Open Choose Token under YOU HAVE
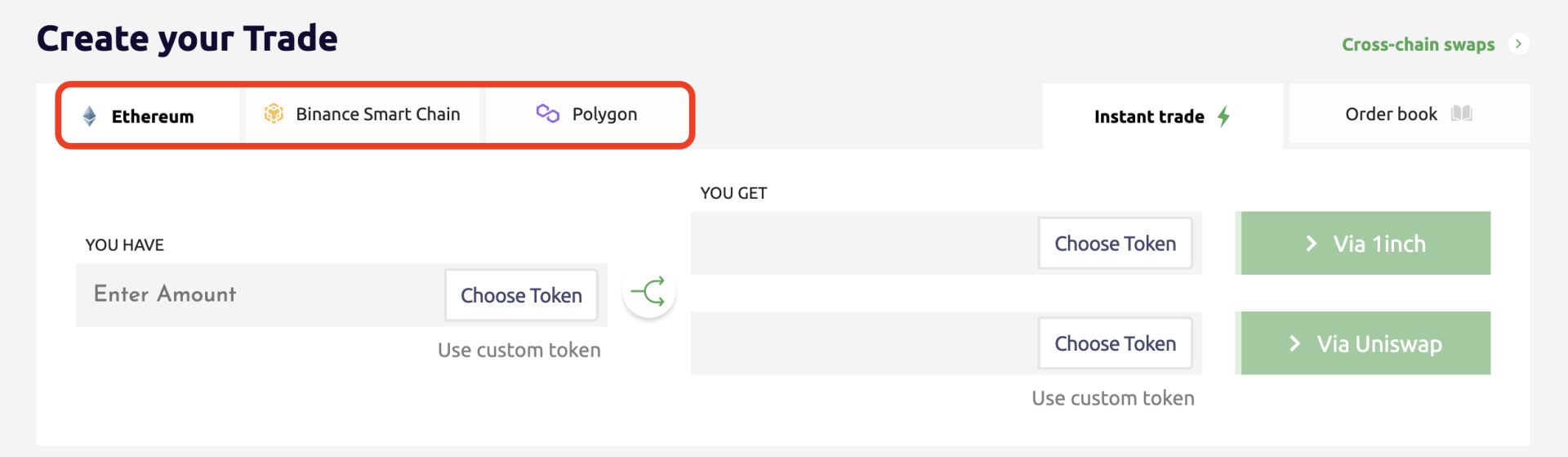Screen dimensions: 1568x457 pyautogui.click(x=521, y=295)
